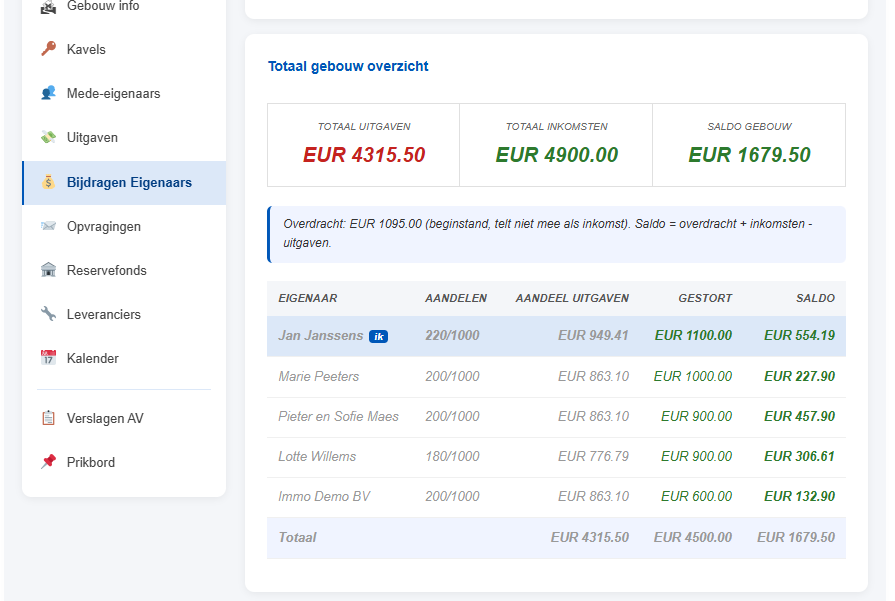Navigate to Reservefonds
Viewport: 895px width, 601px height.
124,271
